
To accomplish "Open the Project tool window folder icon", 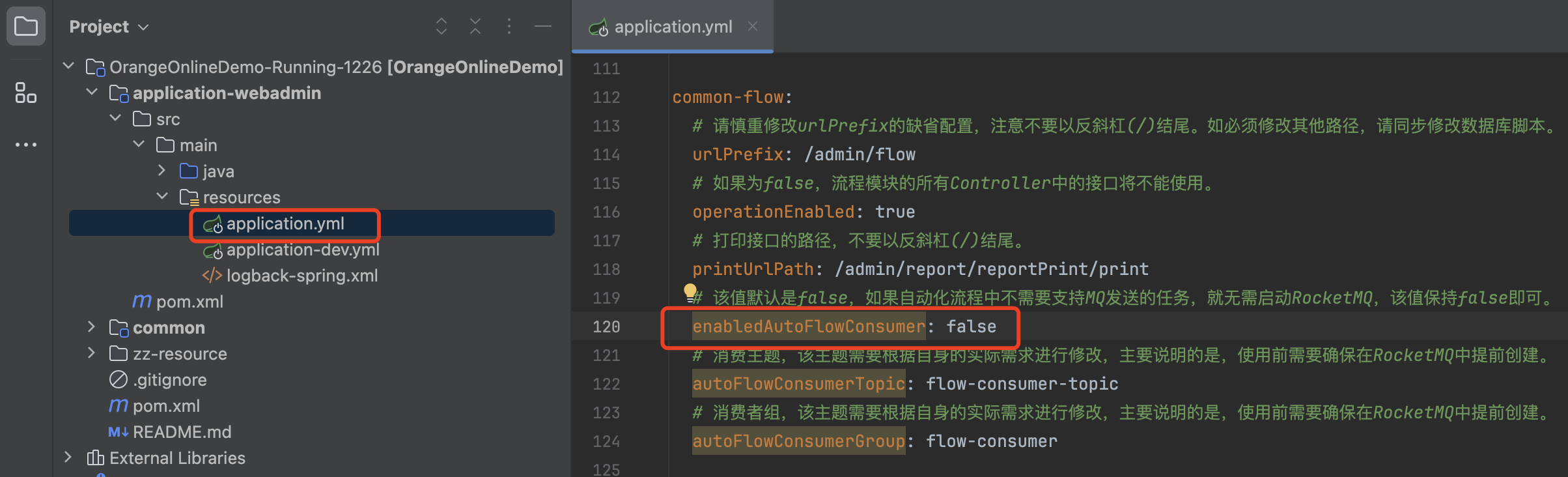I will 26,26.
